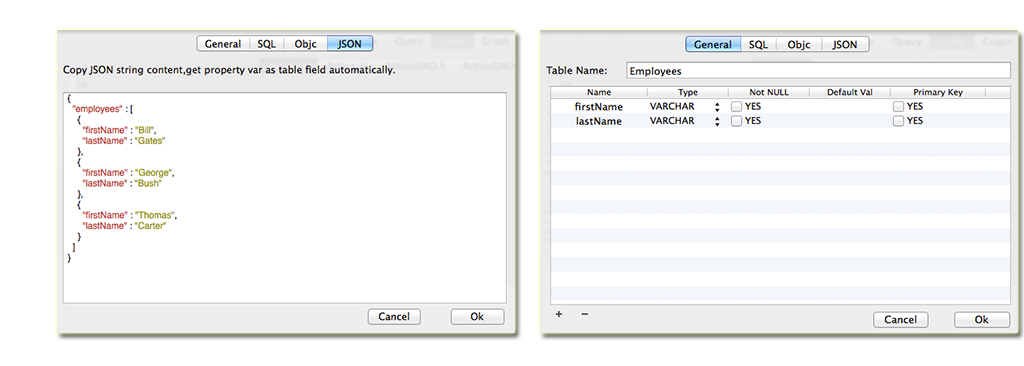Click inside the JSON text editor area
Screen dimensions: 1024x366
point(285,197)
